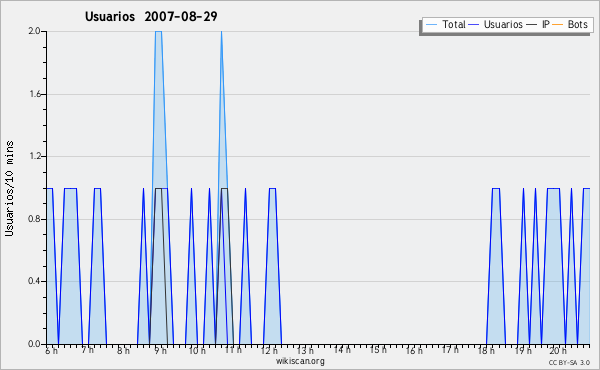This screenshot has height=370, width=600.
Task: Click the 11 h x-axis label
Action: pyautogui.click(x=233, y=350)
